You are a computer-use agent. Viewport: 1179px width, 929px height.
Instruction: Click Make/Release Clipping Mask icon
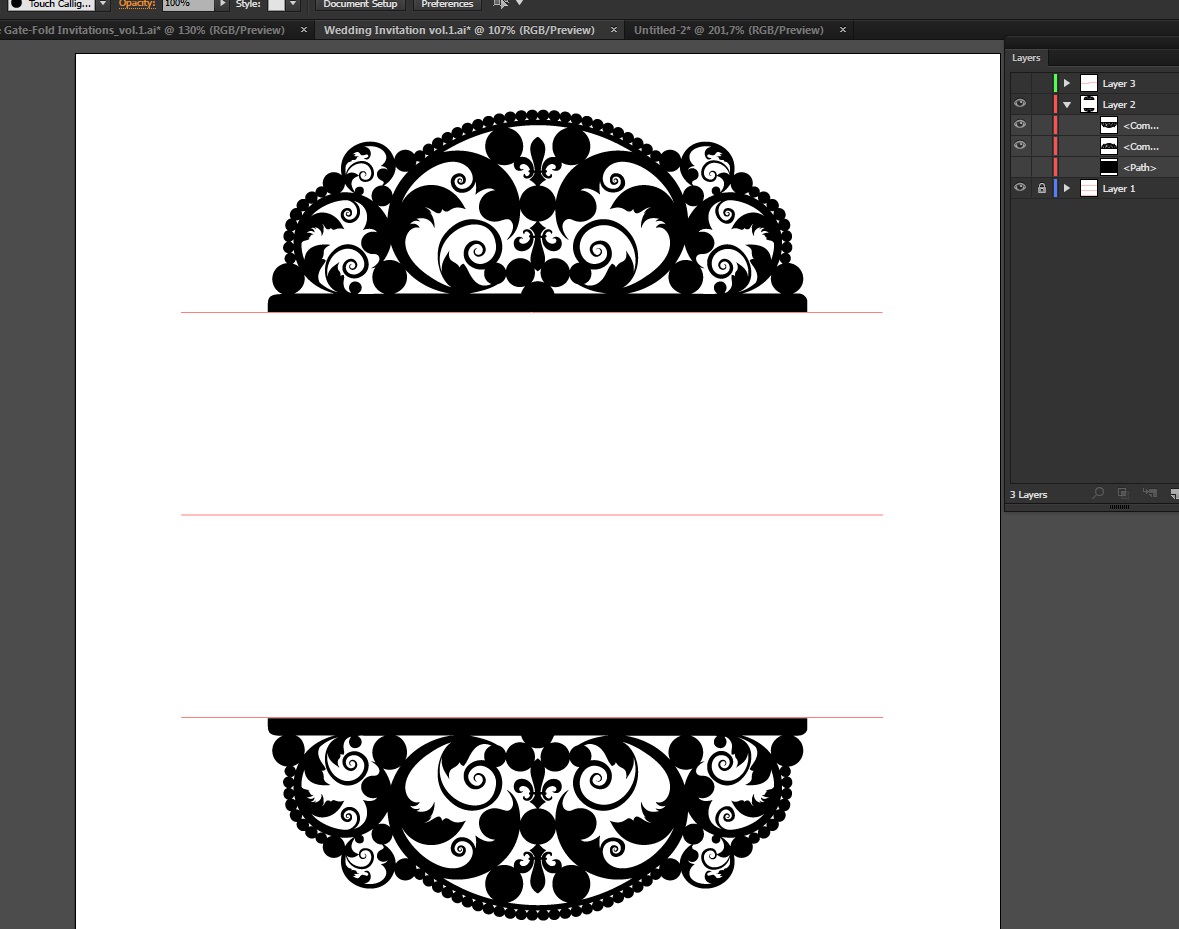(x=1123, y=493)
